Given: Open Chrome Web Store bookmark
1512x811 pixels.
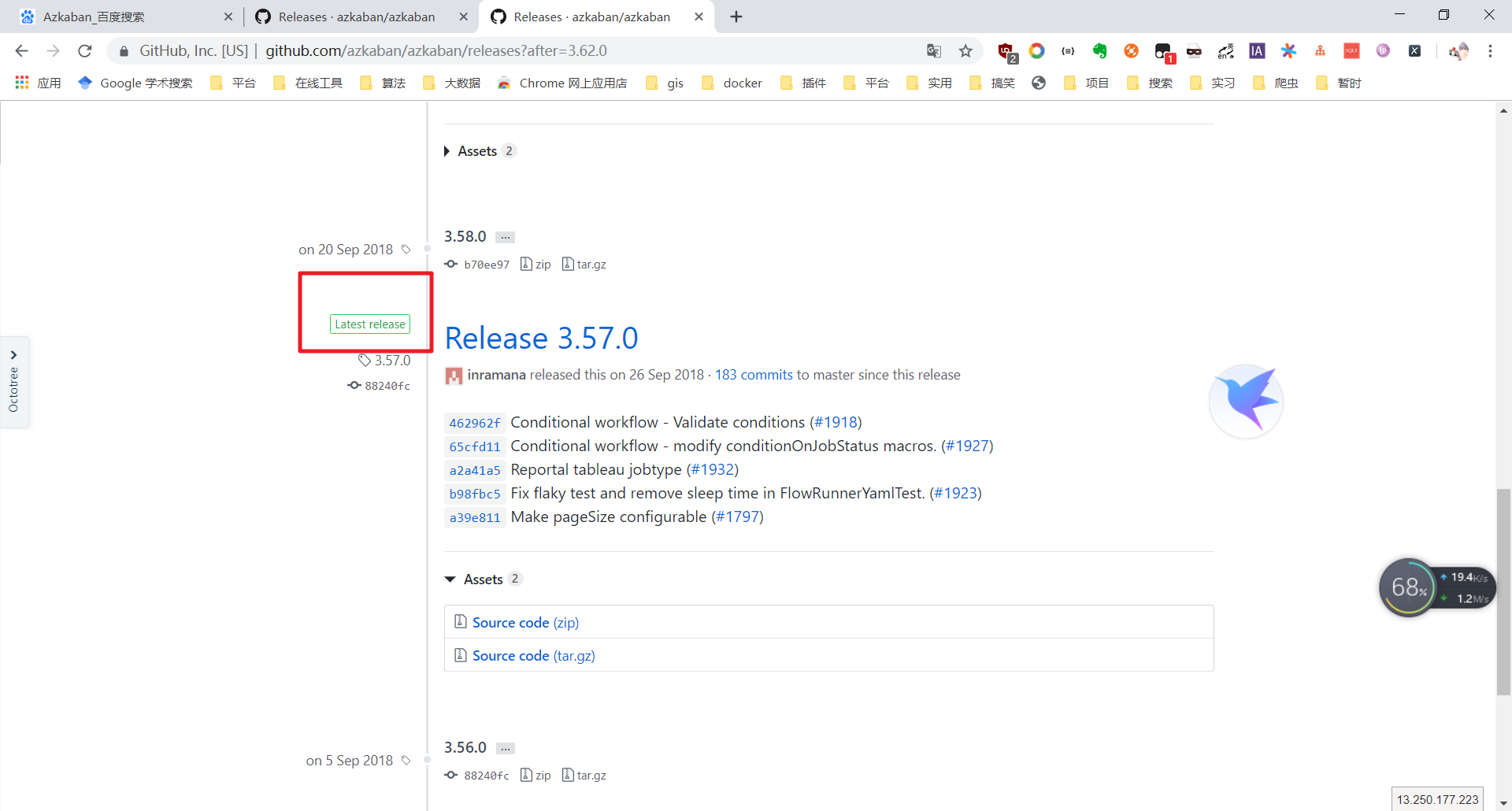Looking at the screenshot, I should [x=562, y=83].
